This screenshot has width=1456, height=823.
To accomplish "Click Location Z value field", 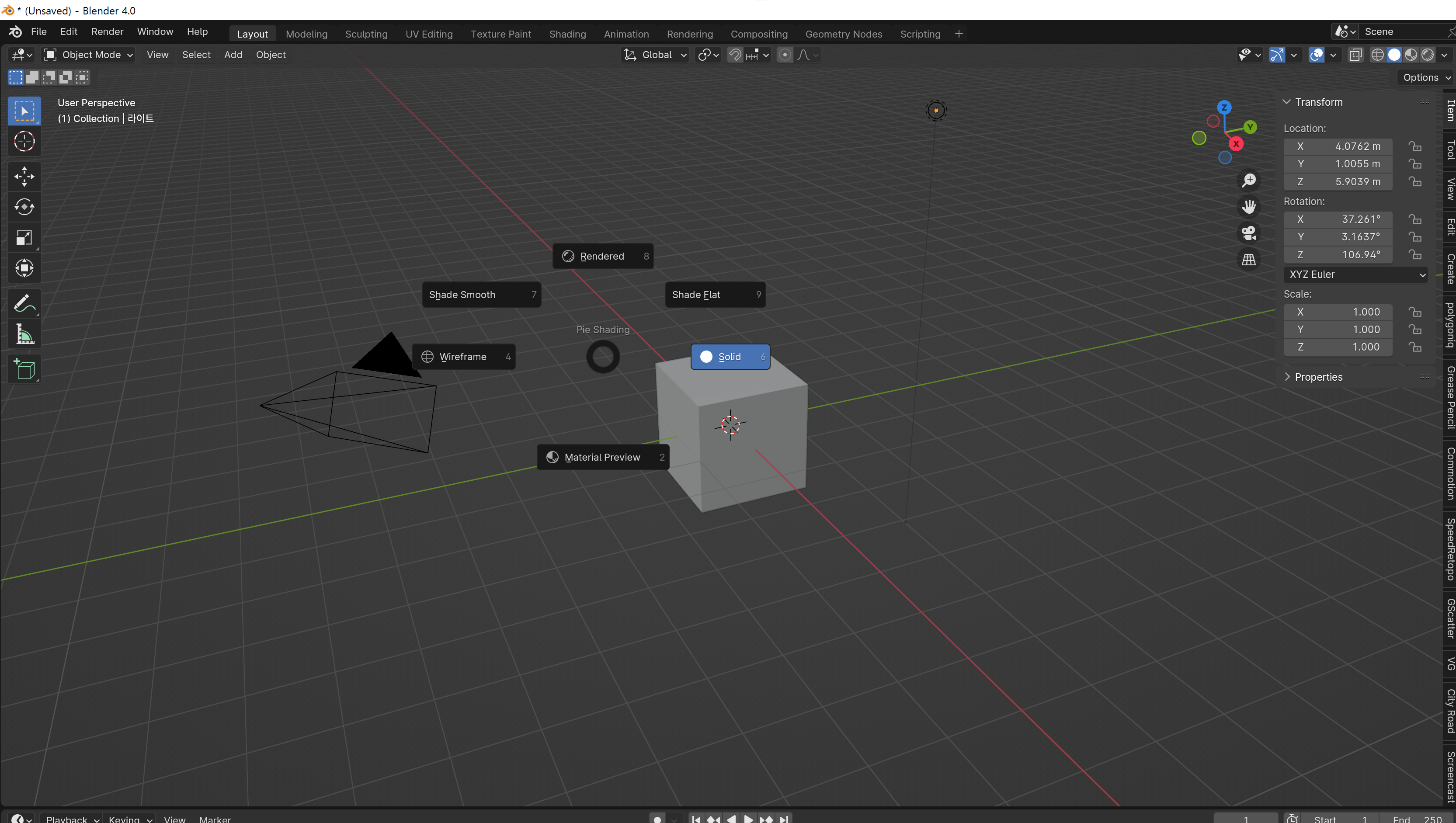I will coord(1338,182).
